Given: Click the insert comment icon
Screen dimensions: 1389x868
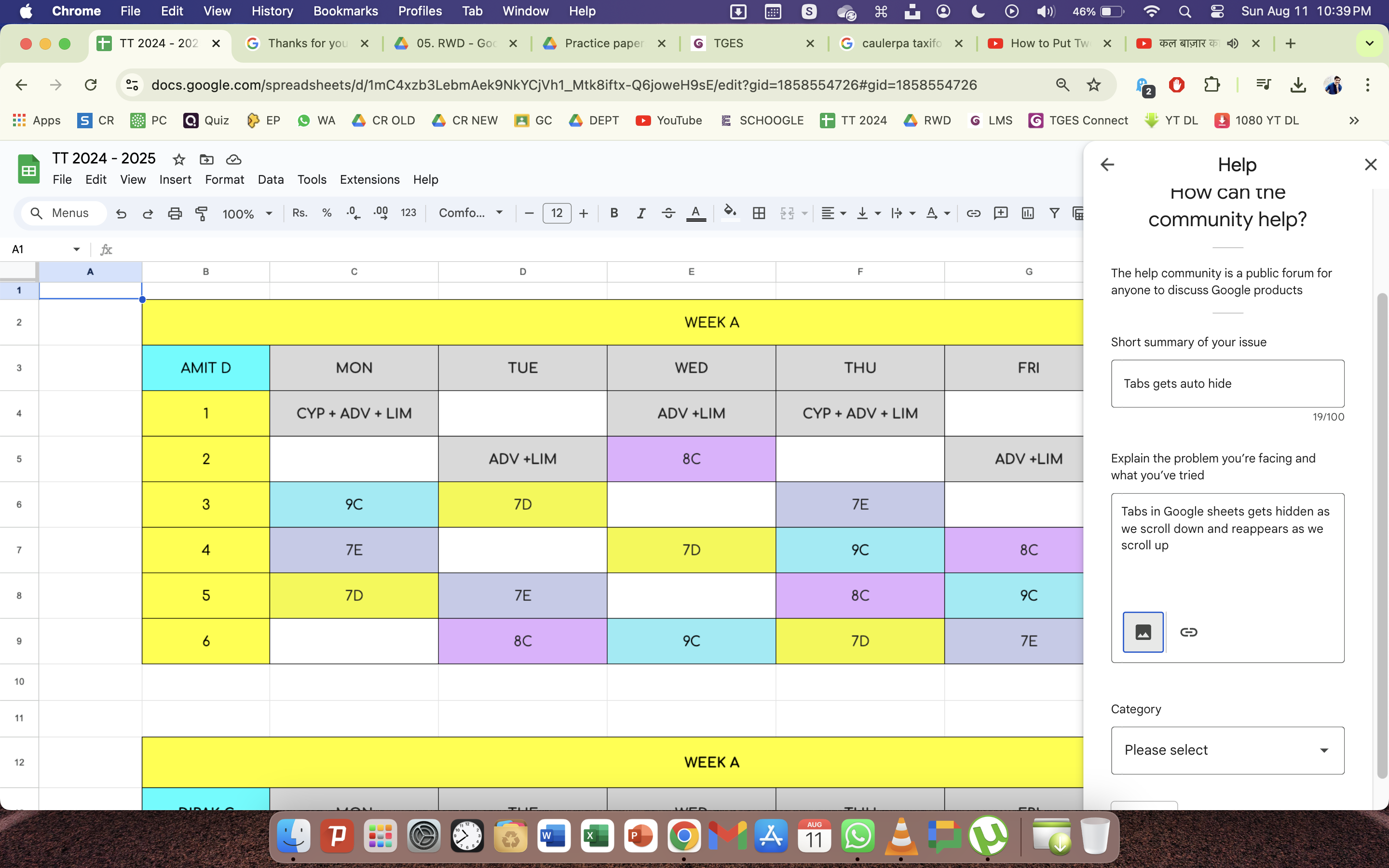Looking at the screenshot, I should [x=1000, y=214].
